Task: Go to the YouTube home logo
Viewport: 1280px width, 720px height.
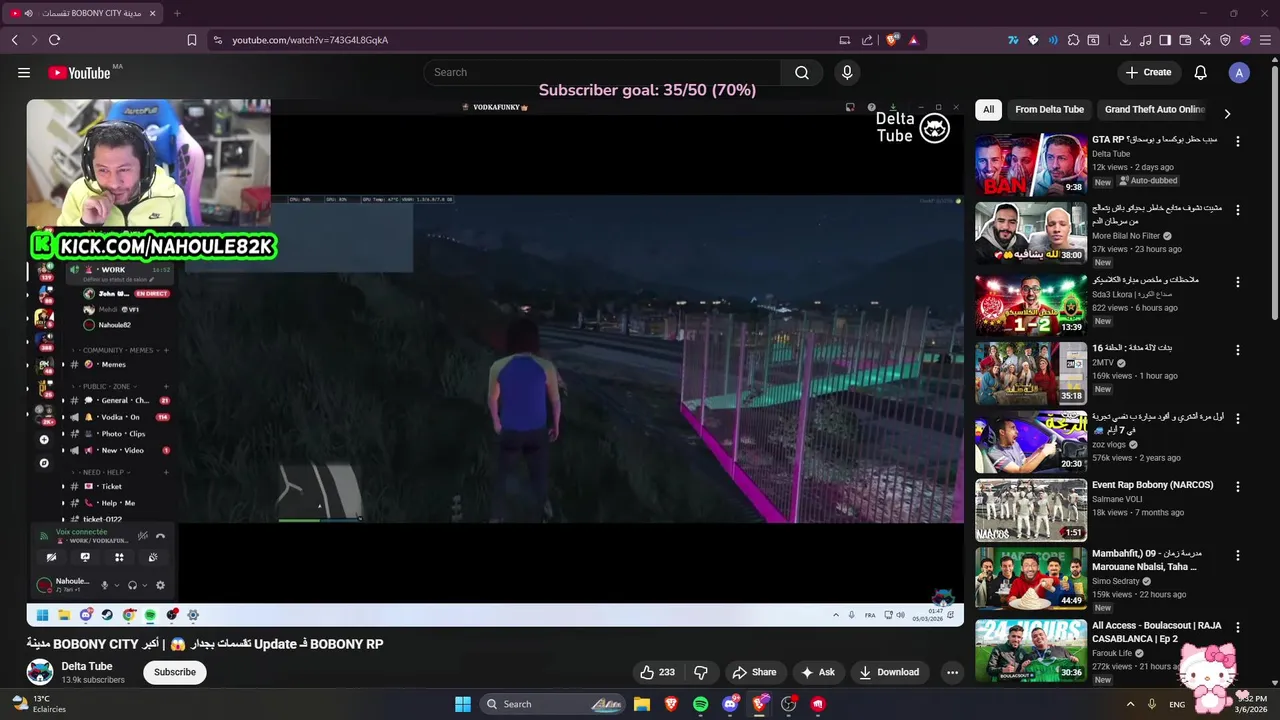Action: click(x=79, y=72)
